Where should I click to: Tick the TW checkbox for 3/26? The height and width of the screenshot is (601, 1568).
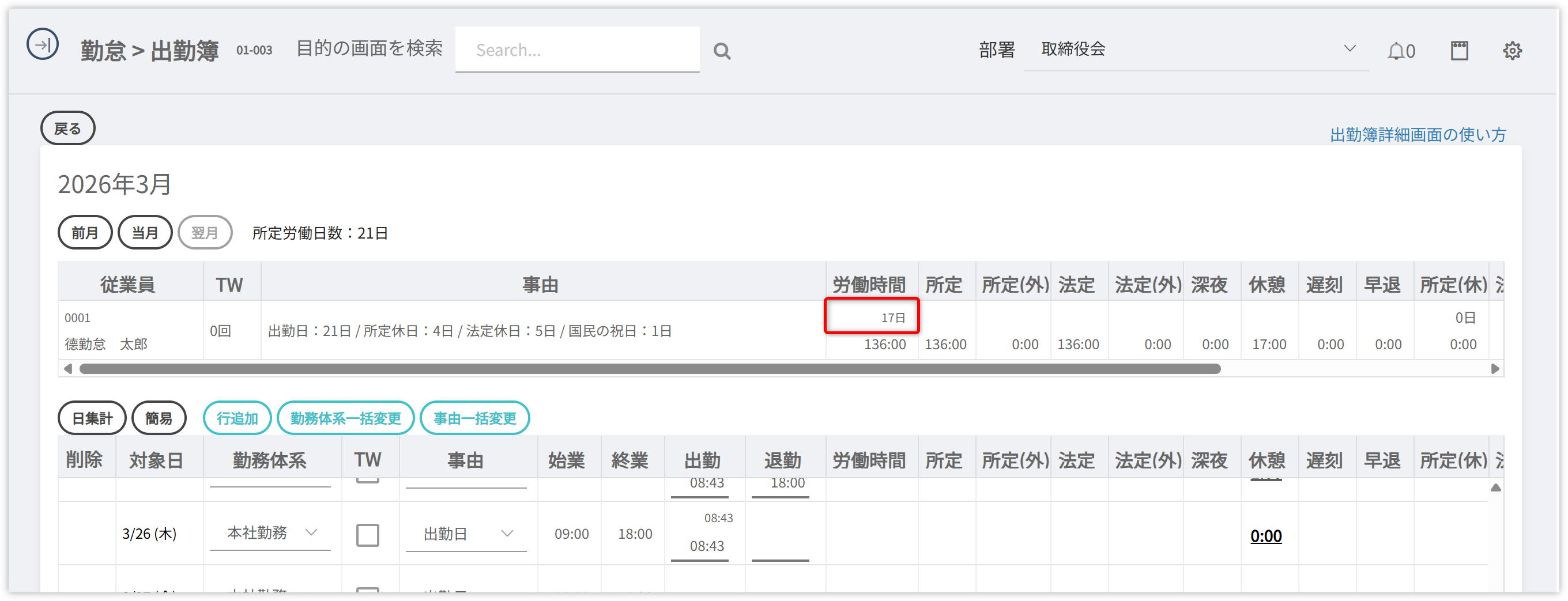(368, 535)
